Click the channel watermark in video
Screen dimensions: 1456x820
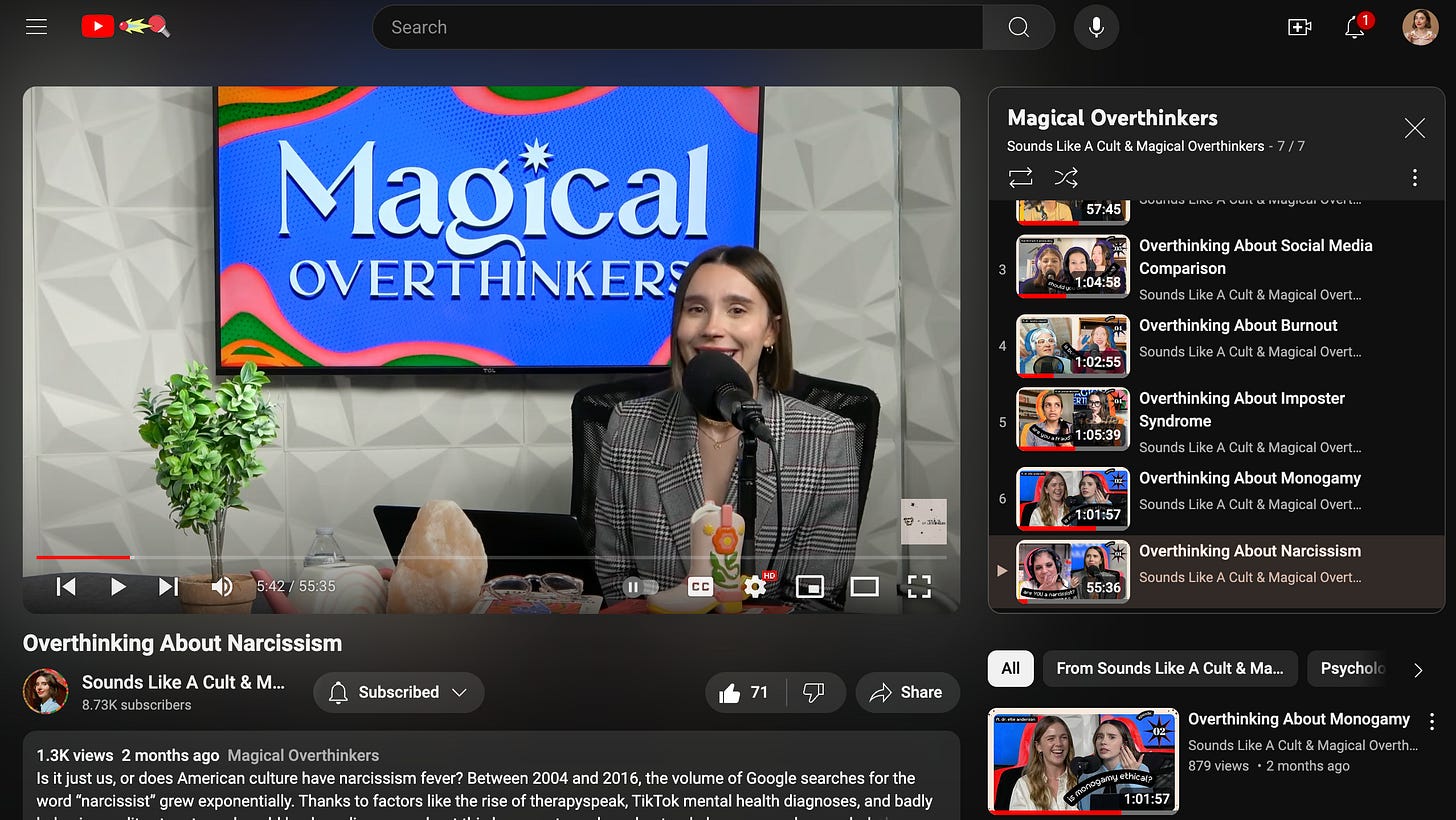[x=923, y=521]
